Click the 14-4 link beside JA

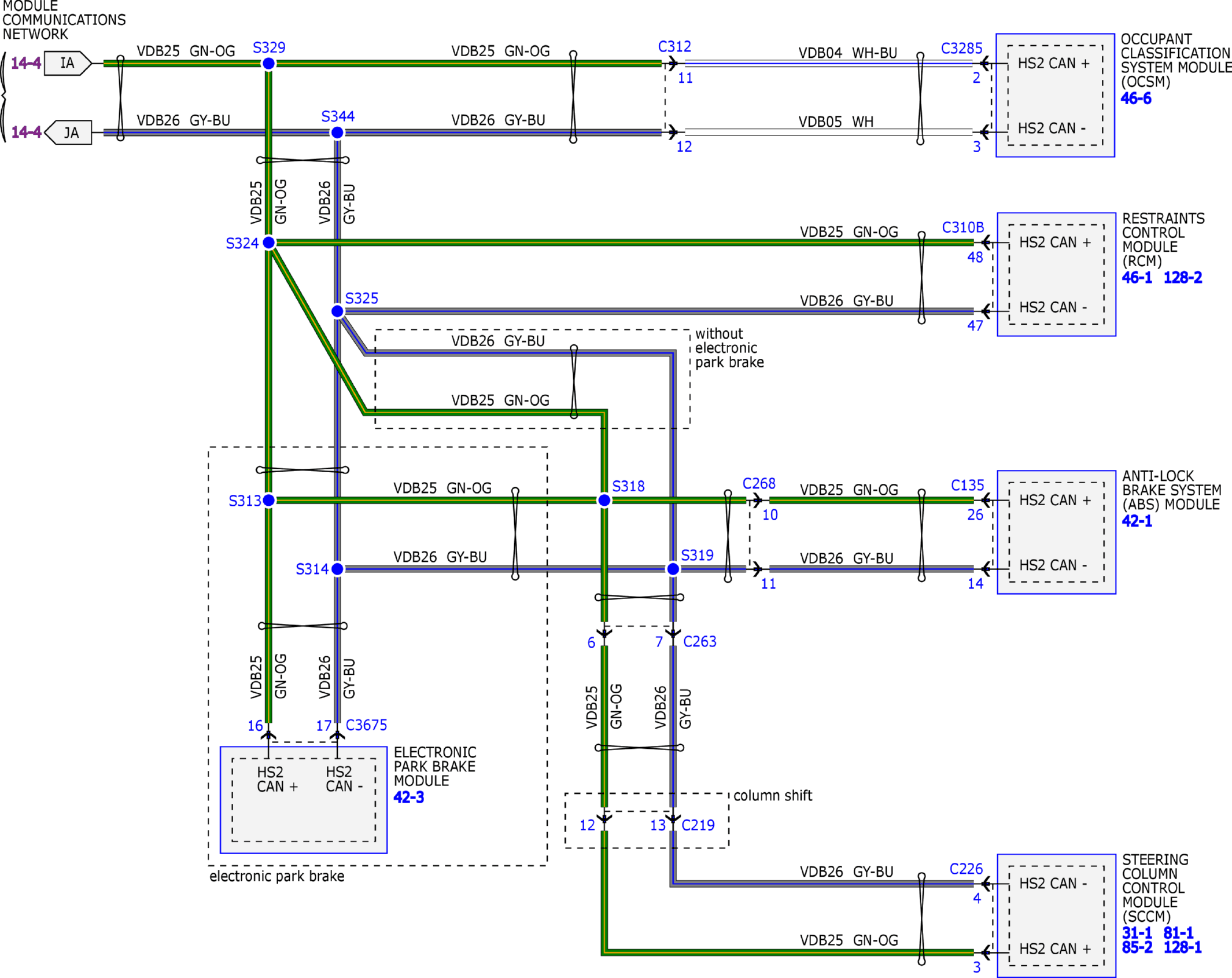(26, 132)
